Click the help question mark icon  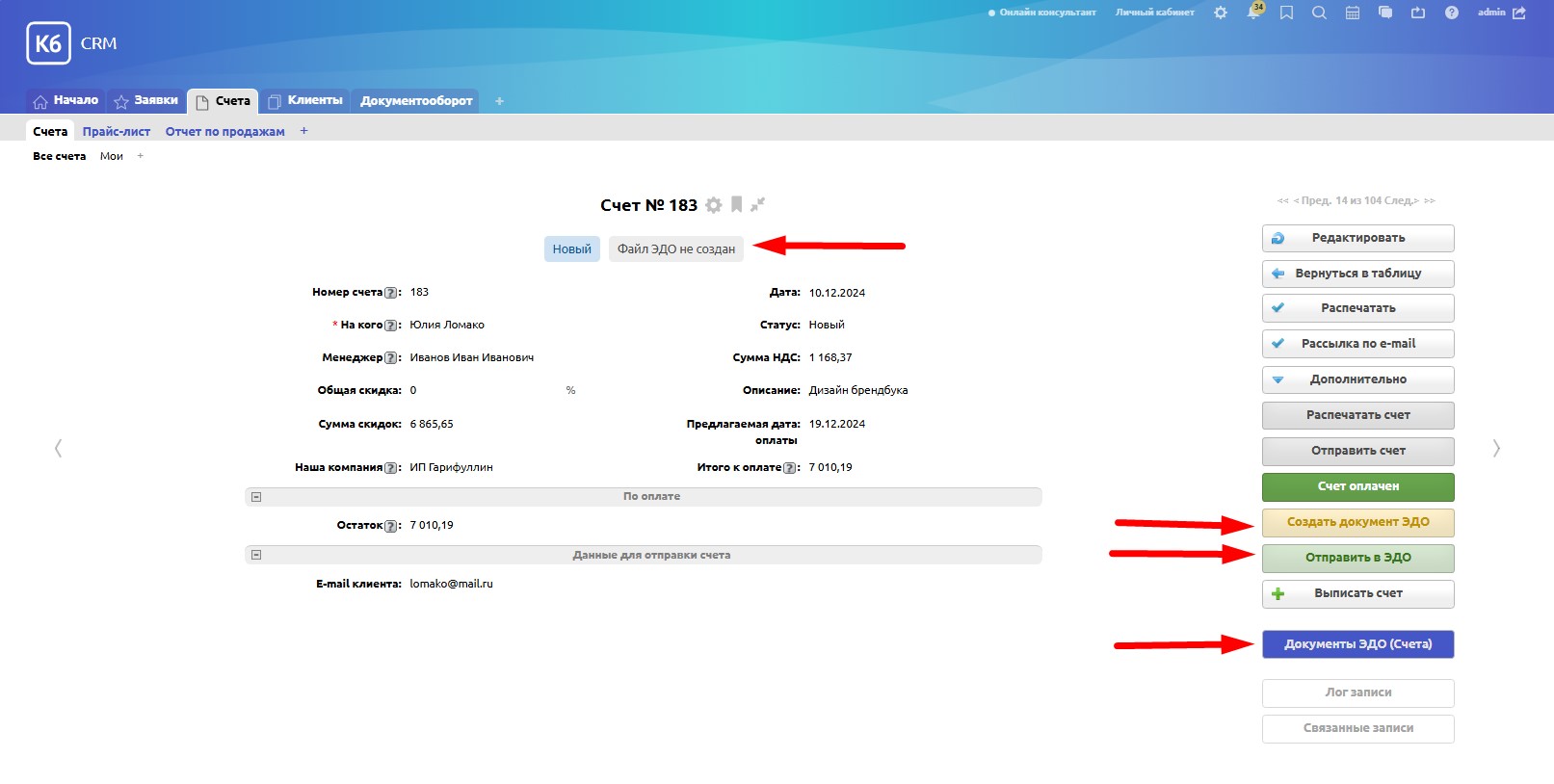(x=1451, y=13)
